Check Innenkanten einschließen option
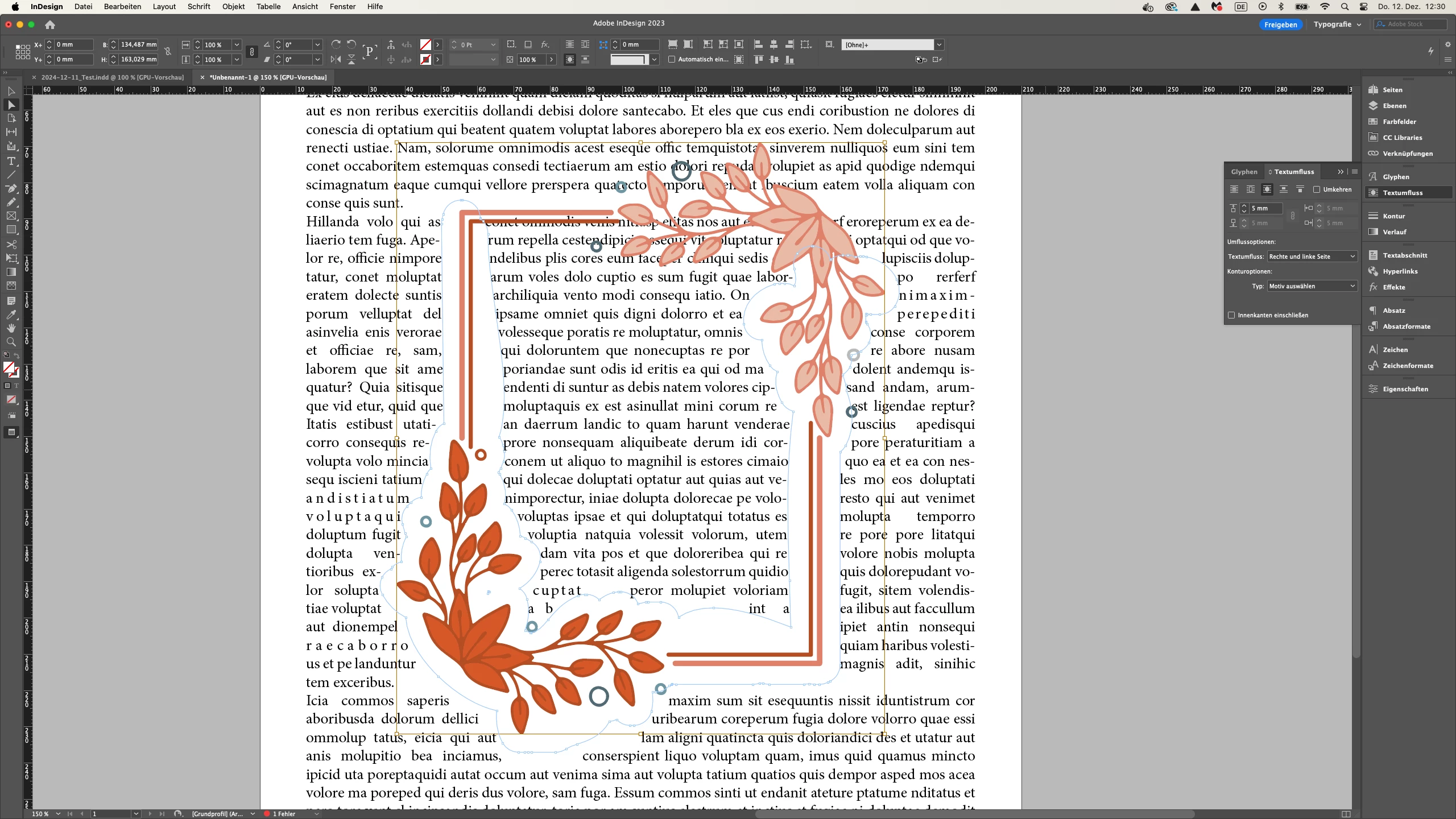1456x819 pixels. 1232,315
